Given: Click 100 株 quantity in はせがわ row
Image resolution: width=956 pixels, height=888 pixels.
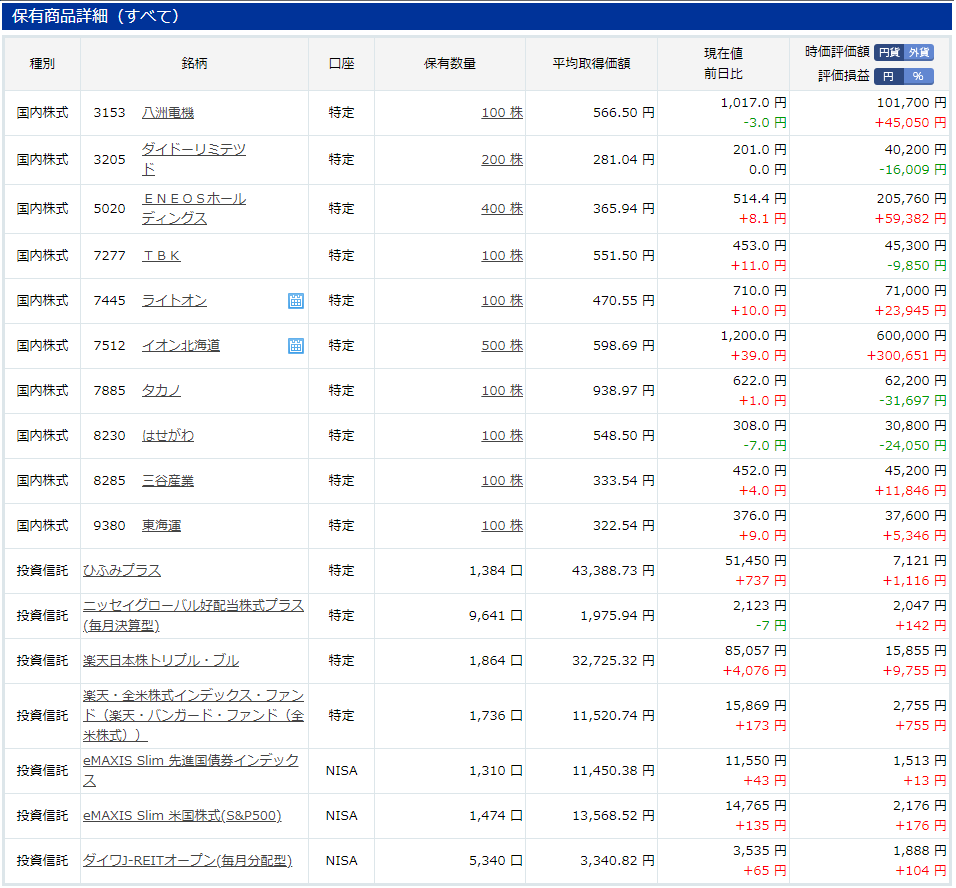Looking at the screenshot, I should click(x=502, y=435).
